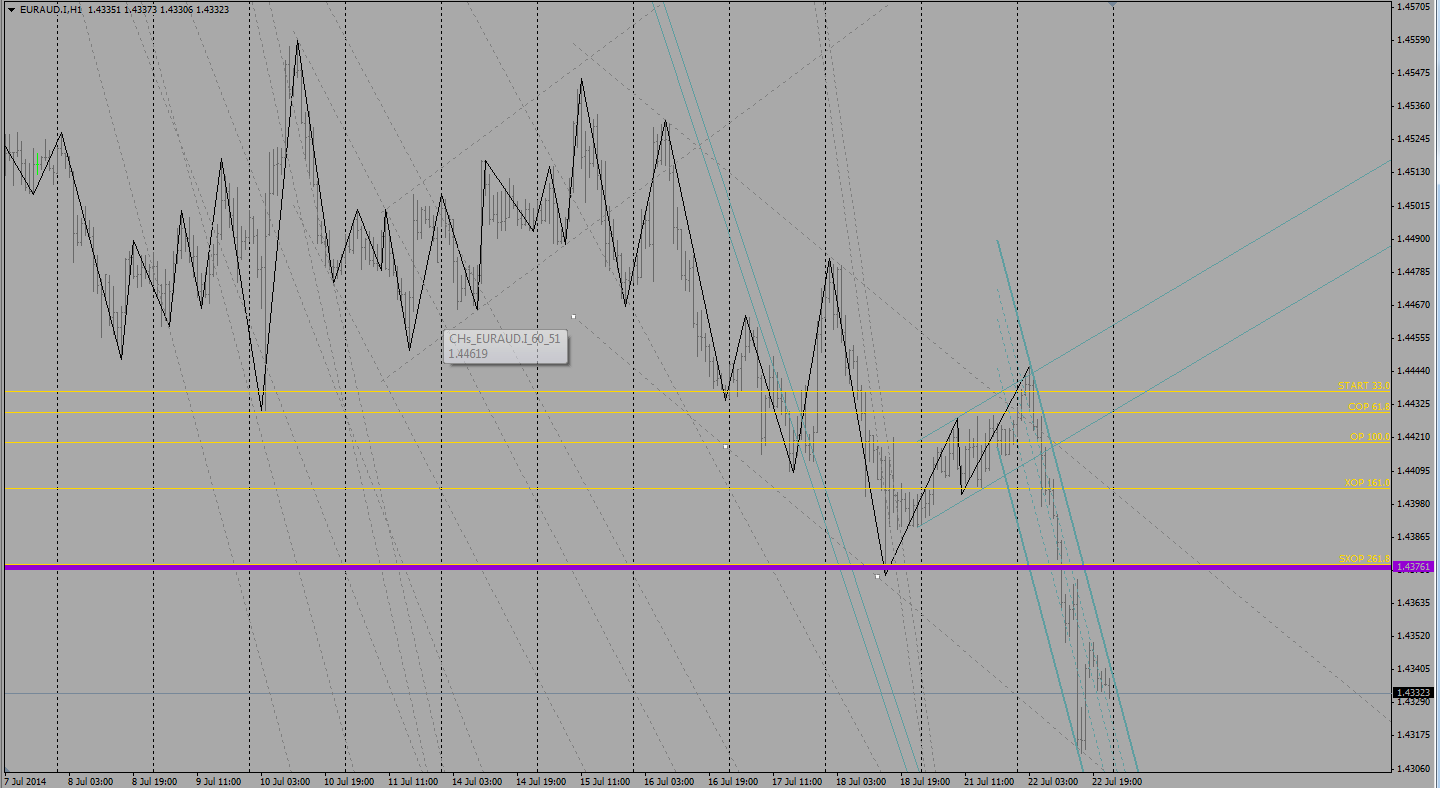Click the 1.45705 value on price scale
The width and height of the screenshot is (1440, 788).
coord(1414,7)
